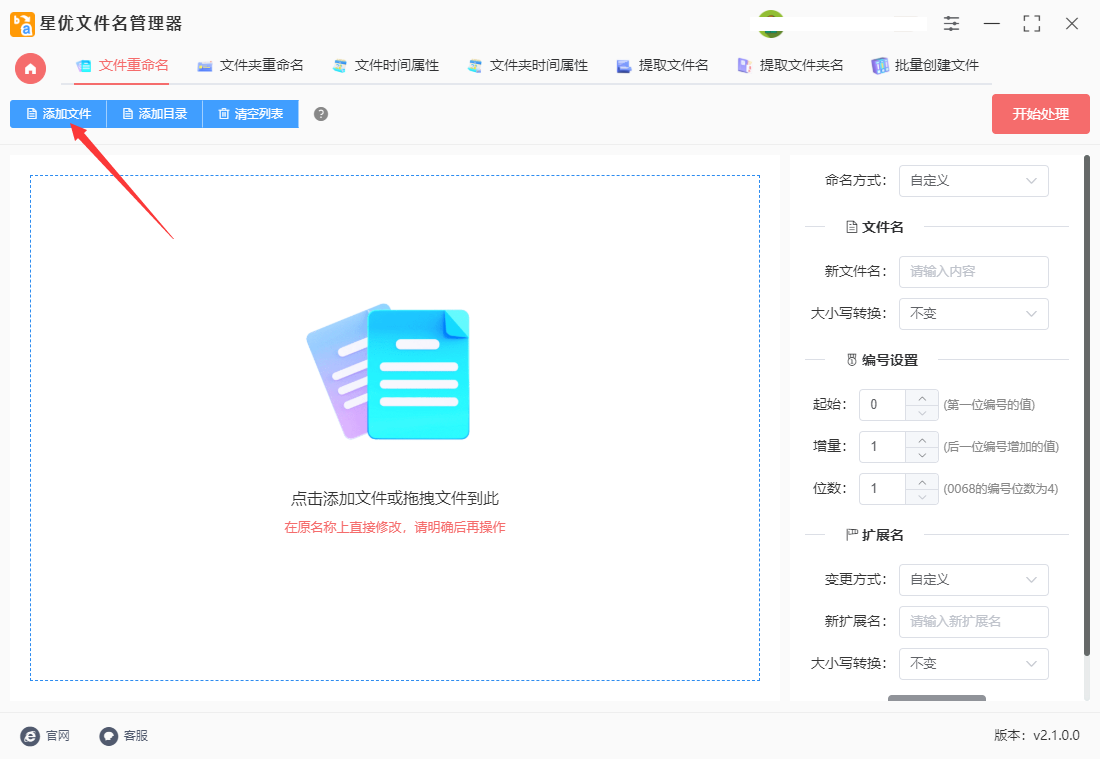Image resolution: width=1100 pixels, height=760 pixels.
Task: Click the gray help question mark icon
Action: [321, 114]
